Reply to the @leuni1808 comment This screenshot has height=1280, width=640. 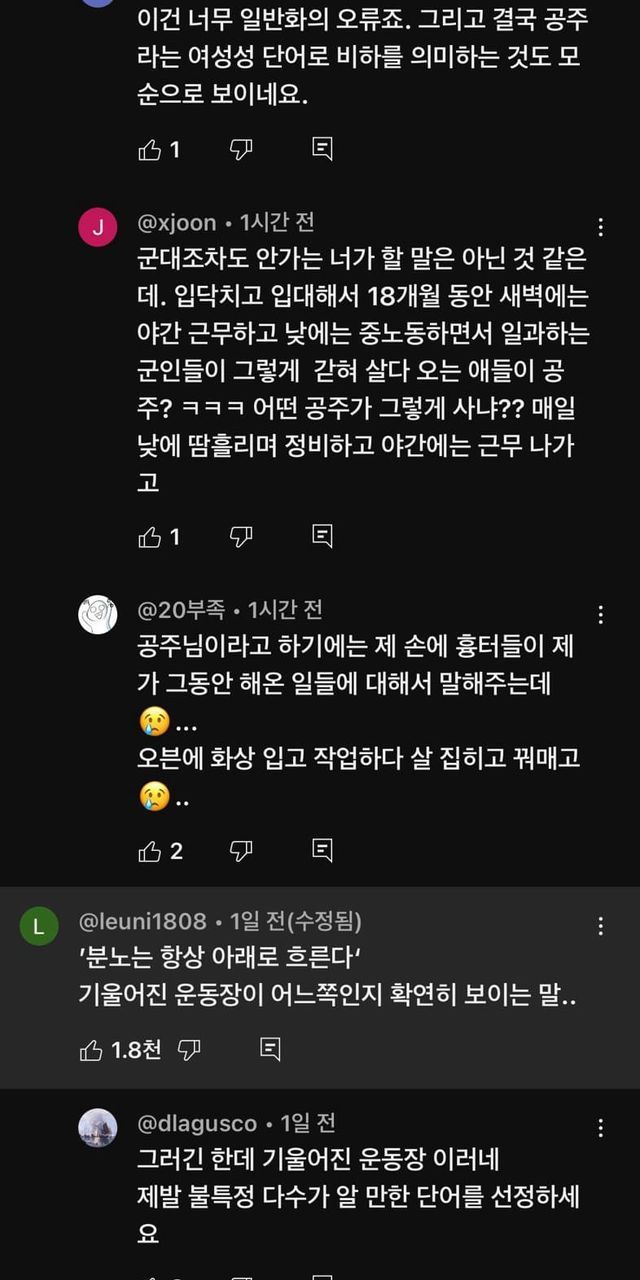[269, 1050]
